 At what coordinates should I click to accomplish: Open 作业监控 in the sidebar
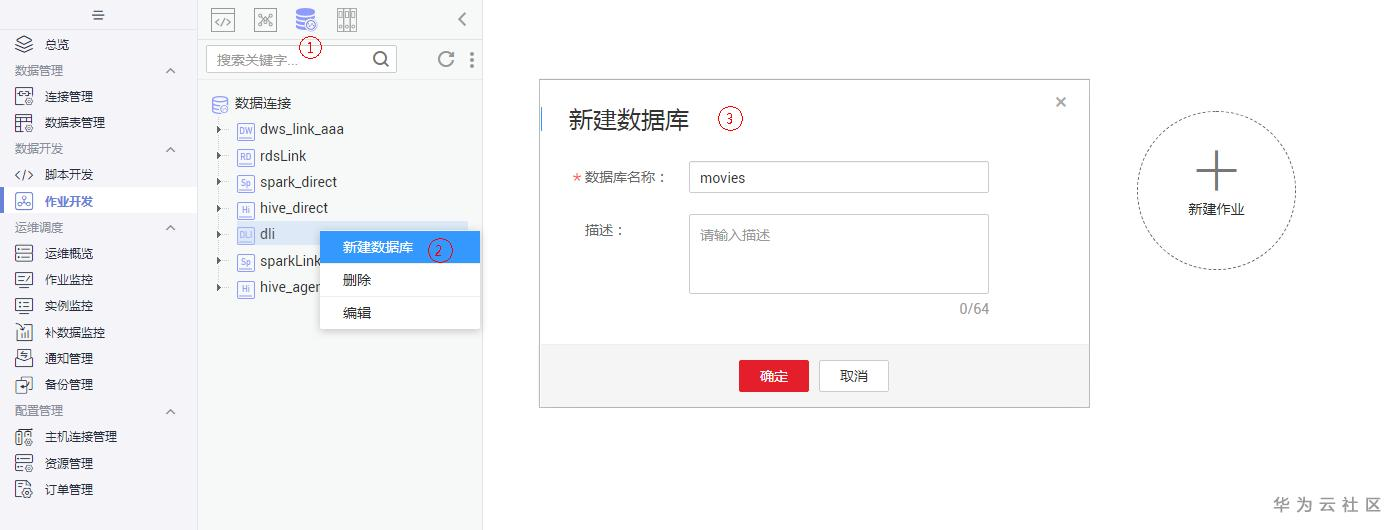click(69, 280)
